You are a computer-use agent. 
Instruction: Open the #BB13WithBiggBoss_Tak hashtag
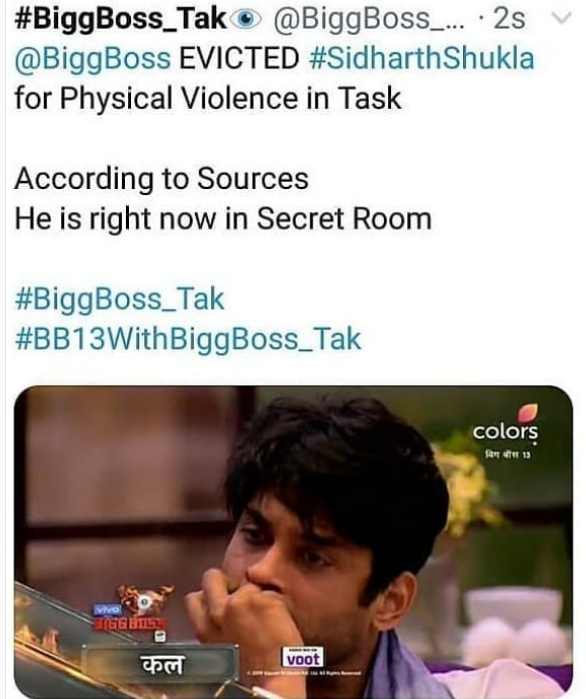click(x=188, y=339)
